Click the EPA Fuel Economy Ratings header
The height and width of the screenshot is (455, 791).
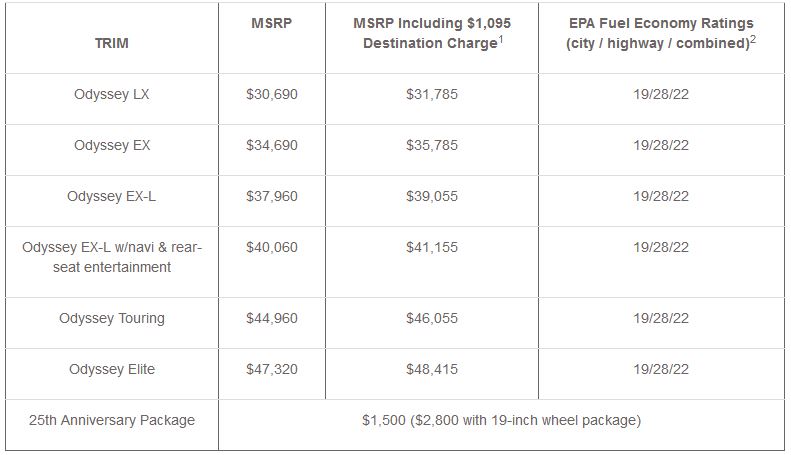pyautogui.click(x=661, y=34)
